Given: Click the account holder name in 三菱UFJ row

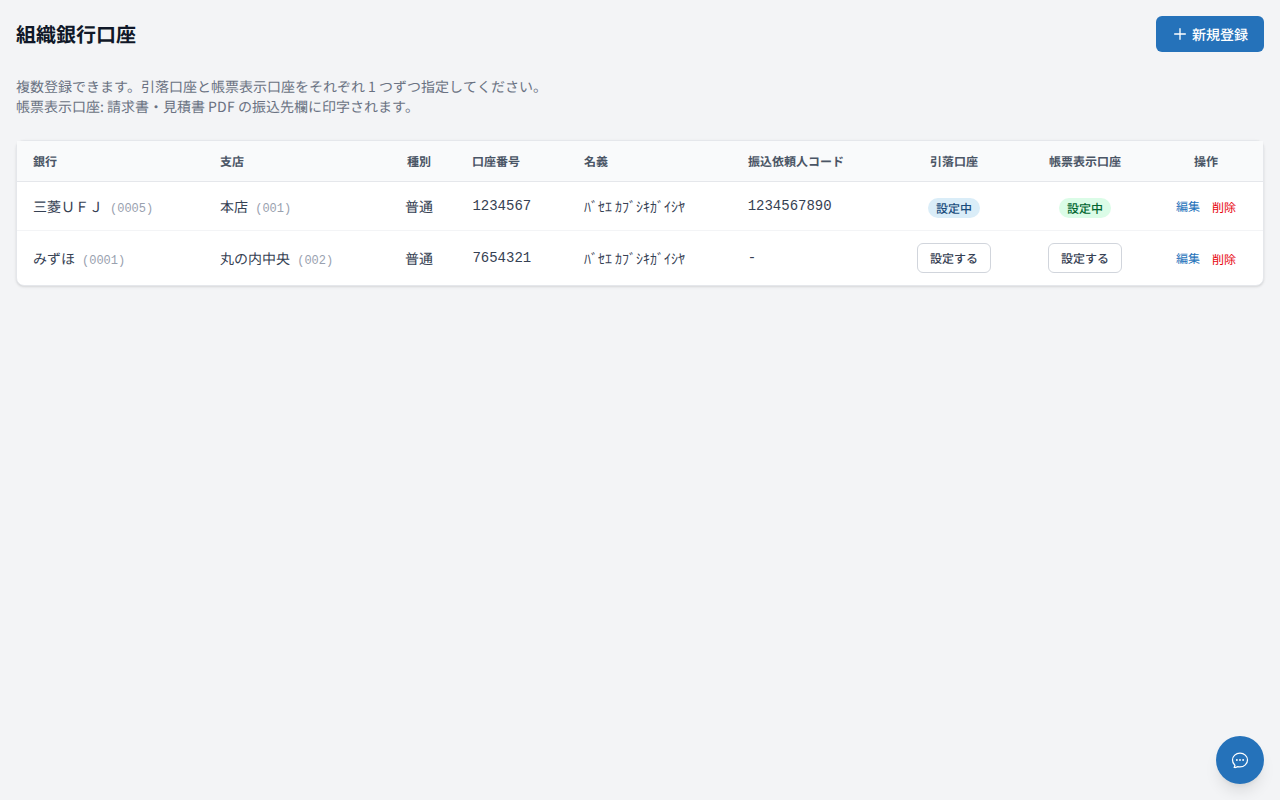Looking at the screenshot, I should point(635,207).
